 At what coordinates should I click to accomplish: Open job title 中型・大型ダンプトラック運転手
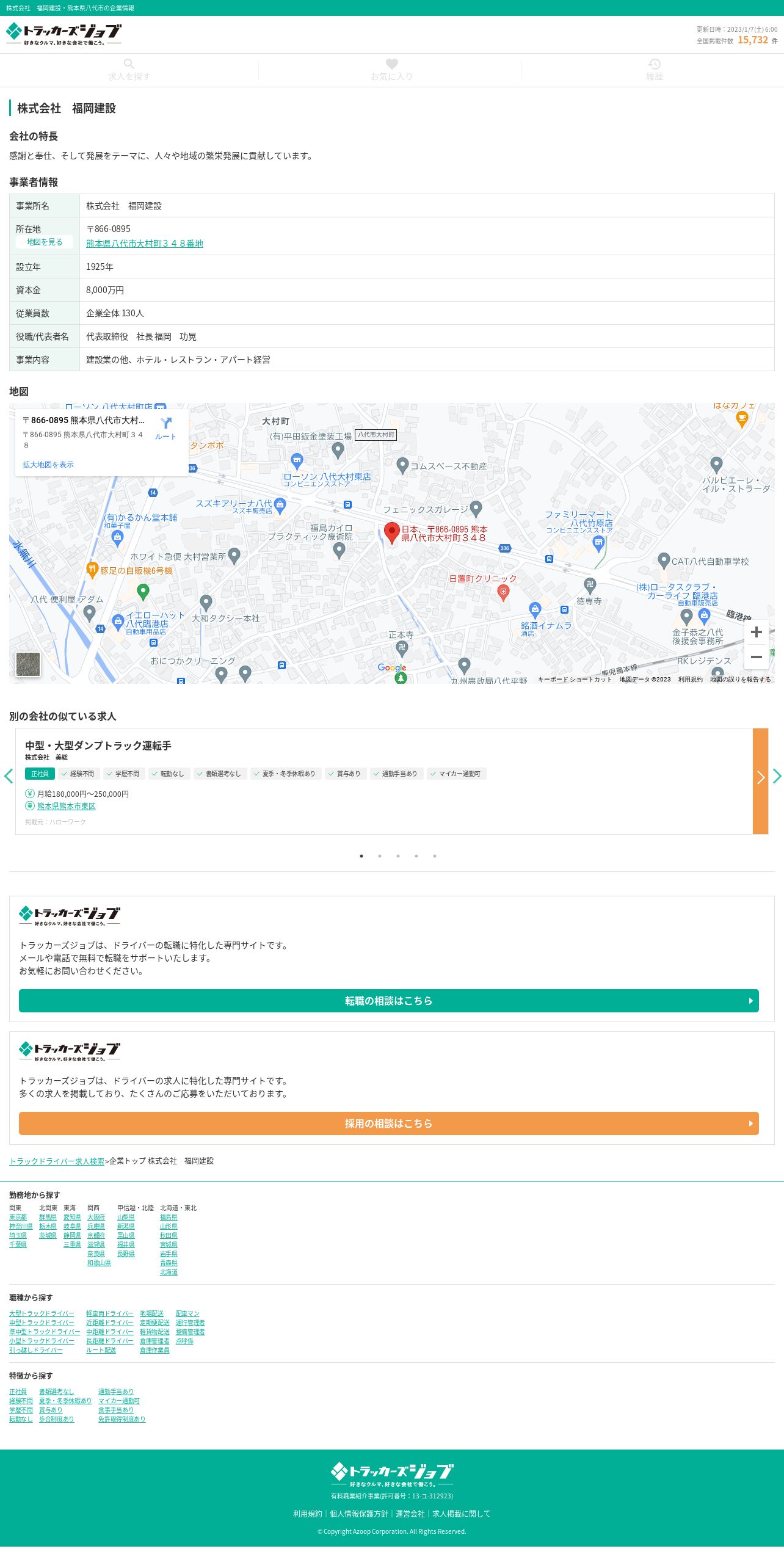pyautogui.click(x=98, y=746)
